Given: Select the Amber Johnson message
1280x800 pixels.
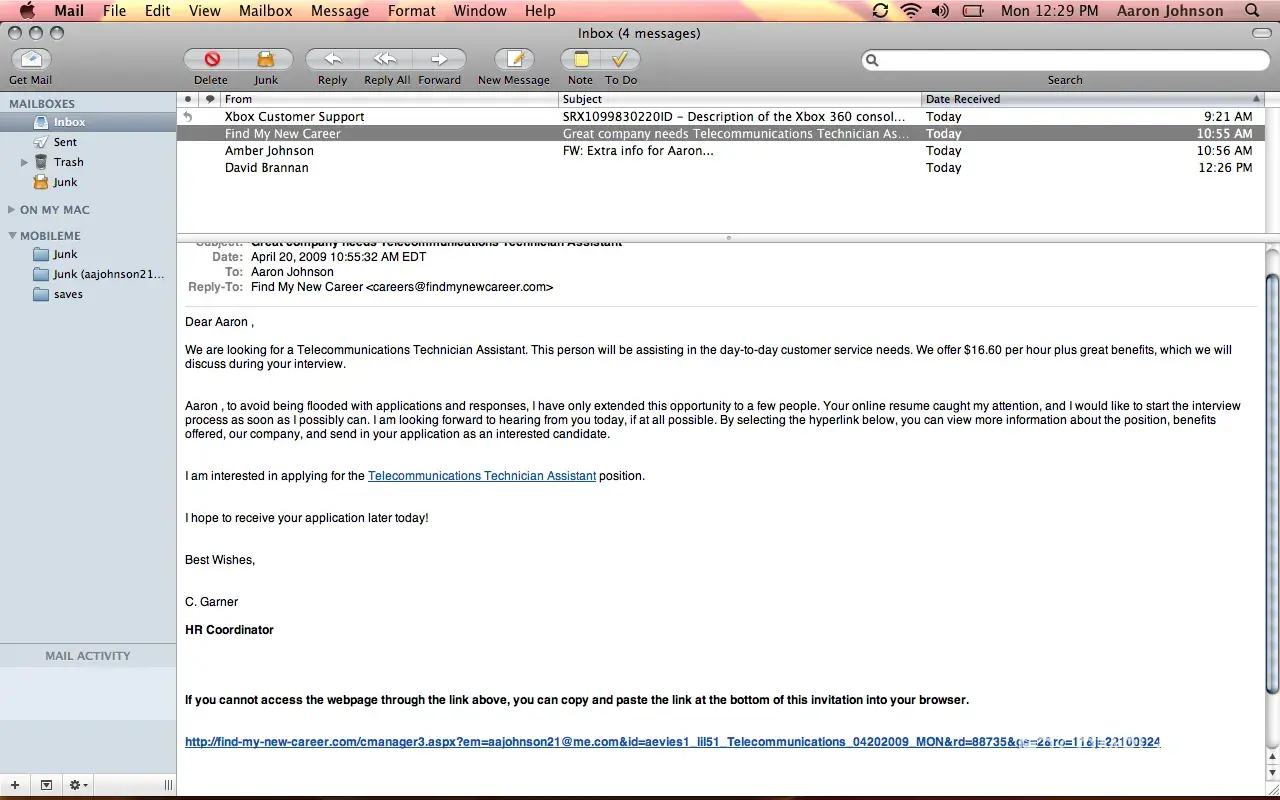Looking at the screenshot, I should [721, 151].
